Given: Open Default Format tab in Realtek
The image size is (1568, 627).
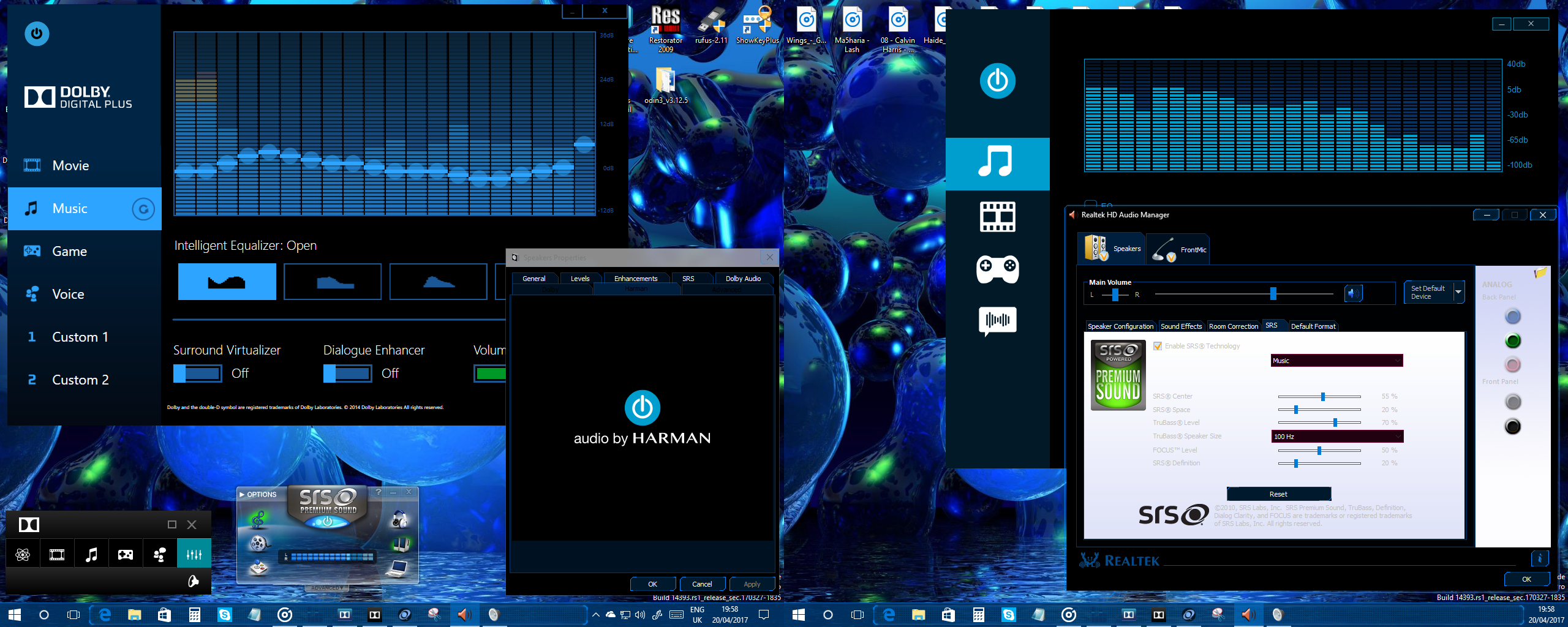Looking at the screenshot, I should pos(1313,326).
